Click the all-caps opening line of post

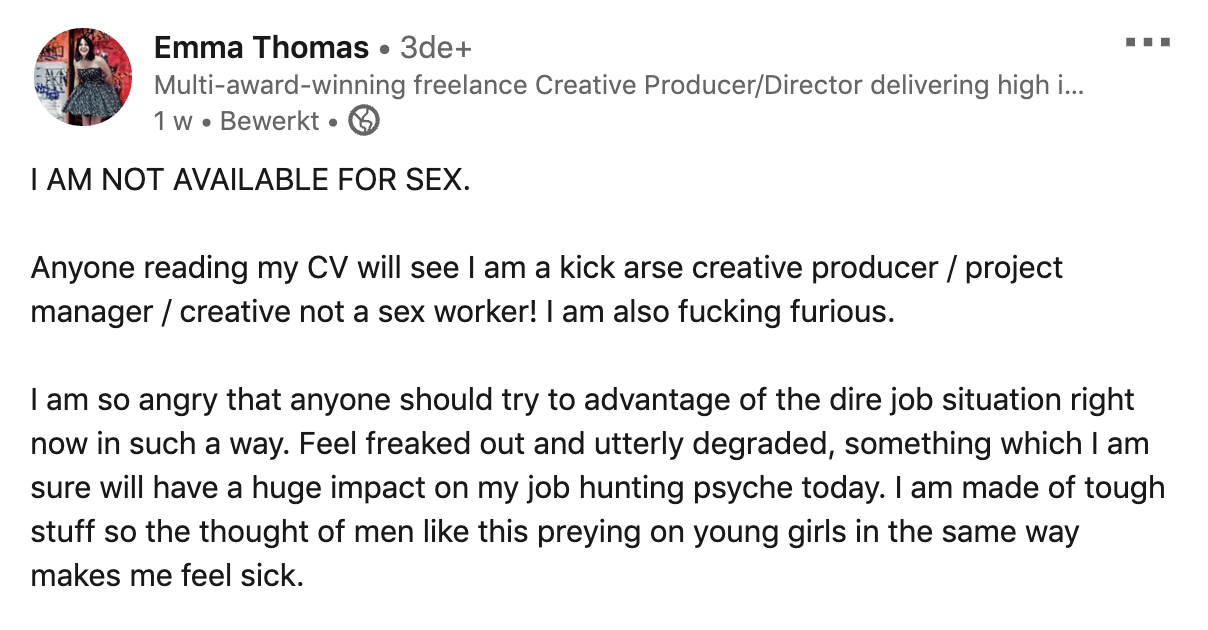pyautogui.click(x=250, y=180)
